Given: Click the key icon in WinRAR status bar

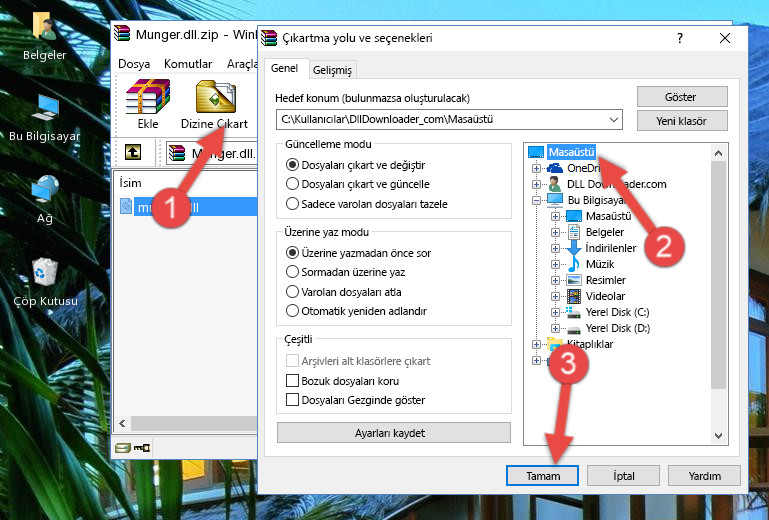Looking at the screenshot, I should click(x=142, y=447).
